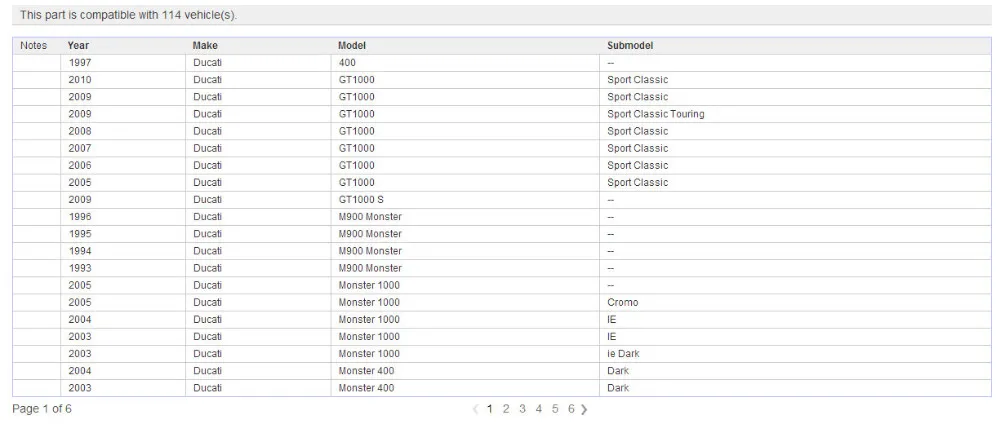Click the Model column header

(352, 46)
